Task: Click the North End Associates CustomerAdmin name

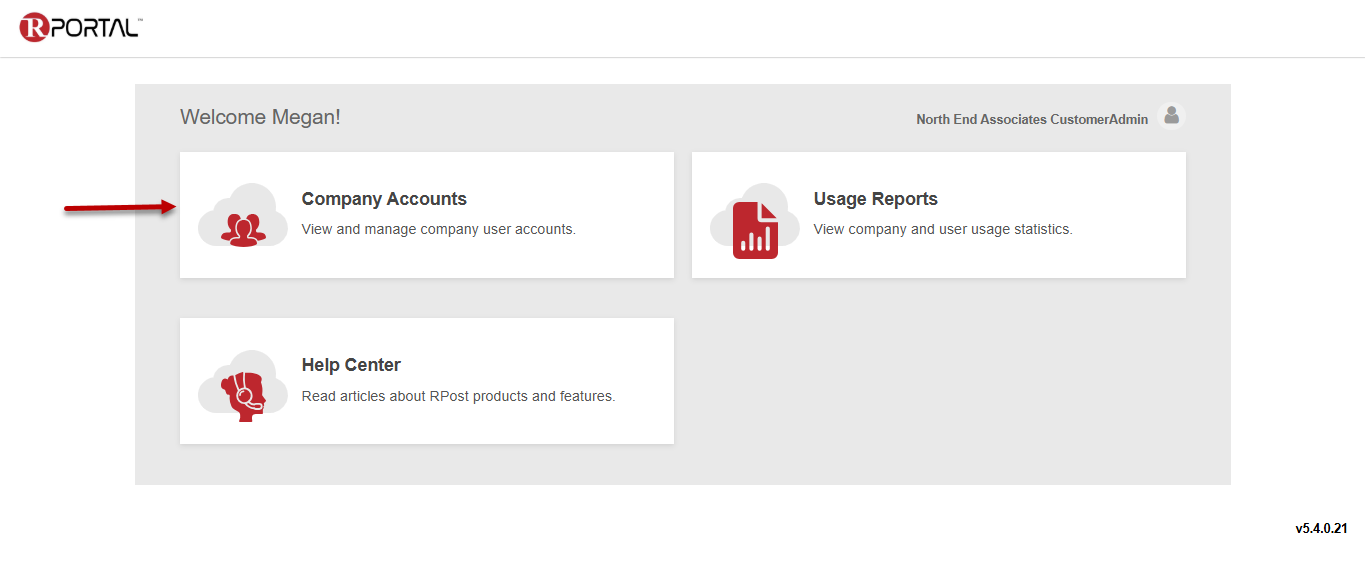Action: [1031, 119]
